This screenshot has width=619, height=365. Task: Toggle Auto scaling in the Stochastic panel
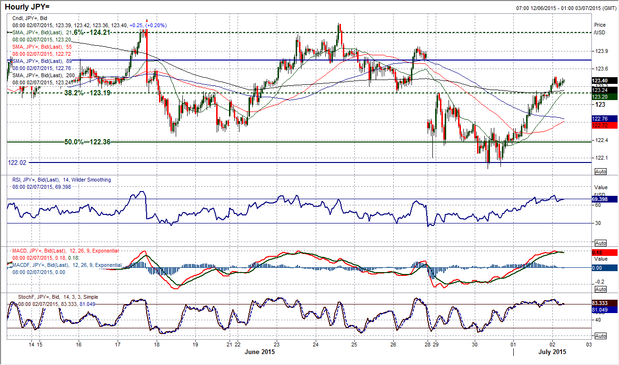tap(600, 336)
